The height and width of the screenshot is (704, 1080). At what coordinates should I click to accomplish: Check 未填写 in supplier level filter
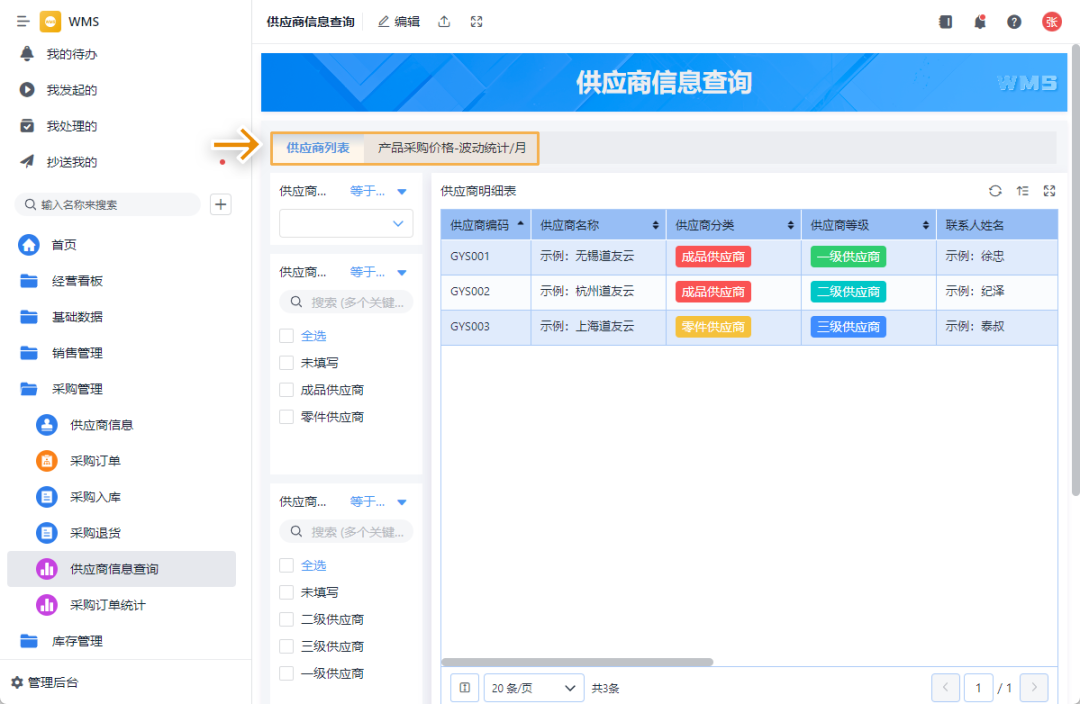pyautogui.click(x=287, y=592)
